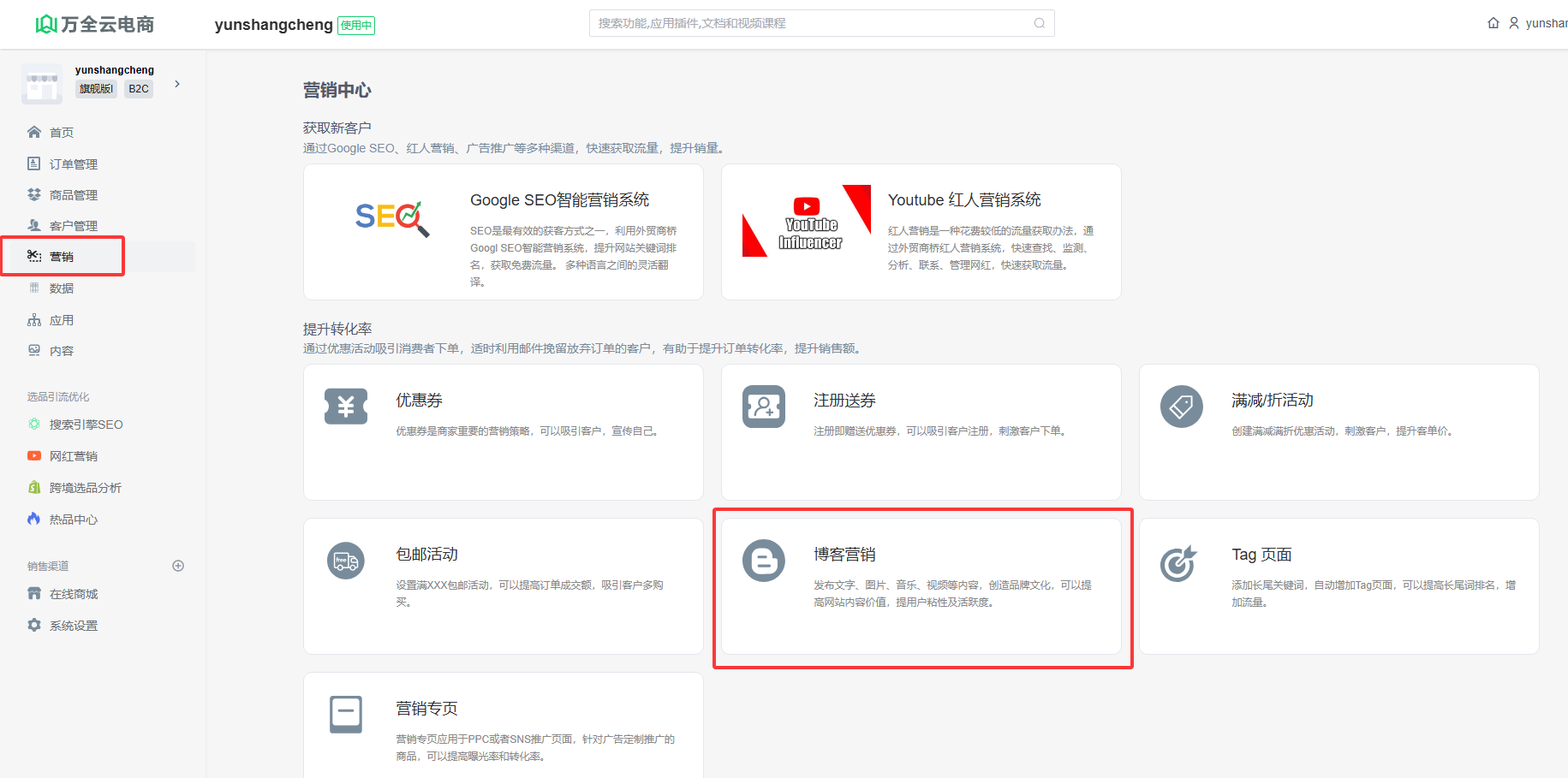Go to 系统设置 in the sidebar

[74, 626]
